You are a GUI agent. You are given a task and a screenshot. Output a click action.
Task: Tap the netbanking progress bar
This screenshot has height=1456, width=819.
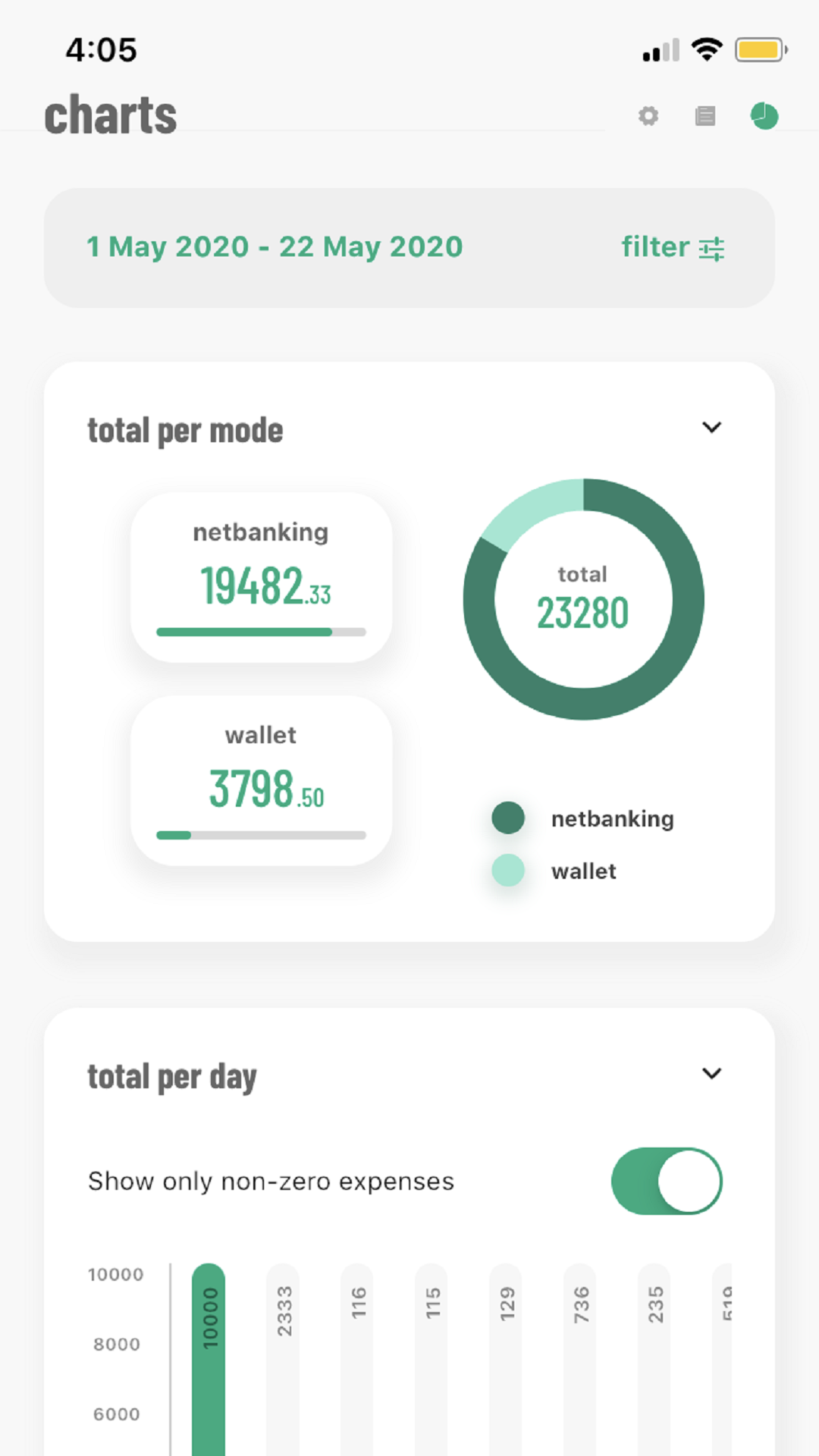261,632
